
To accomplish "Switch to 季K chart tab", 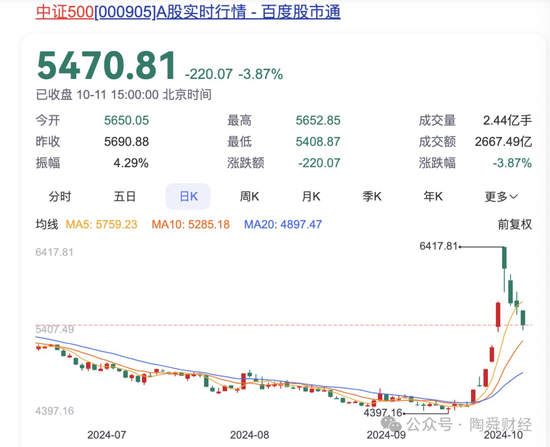I will click(372, 196).
